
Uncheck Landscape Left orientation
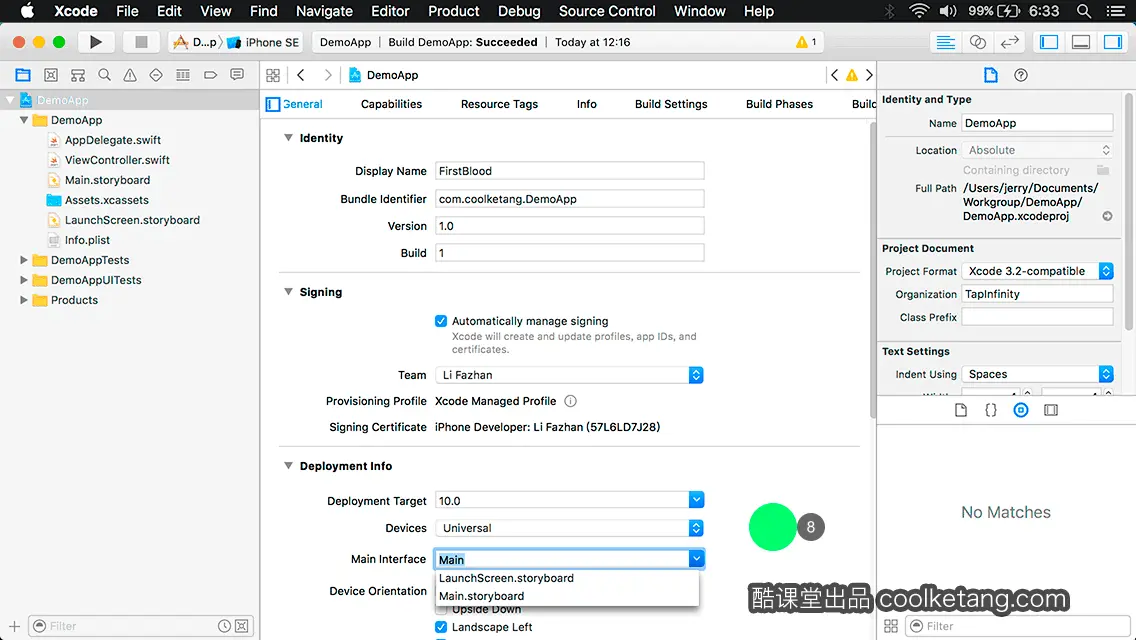point(440,627)
